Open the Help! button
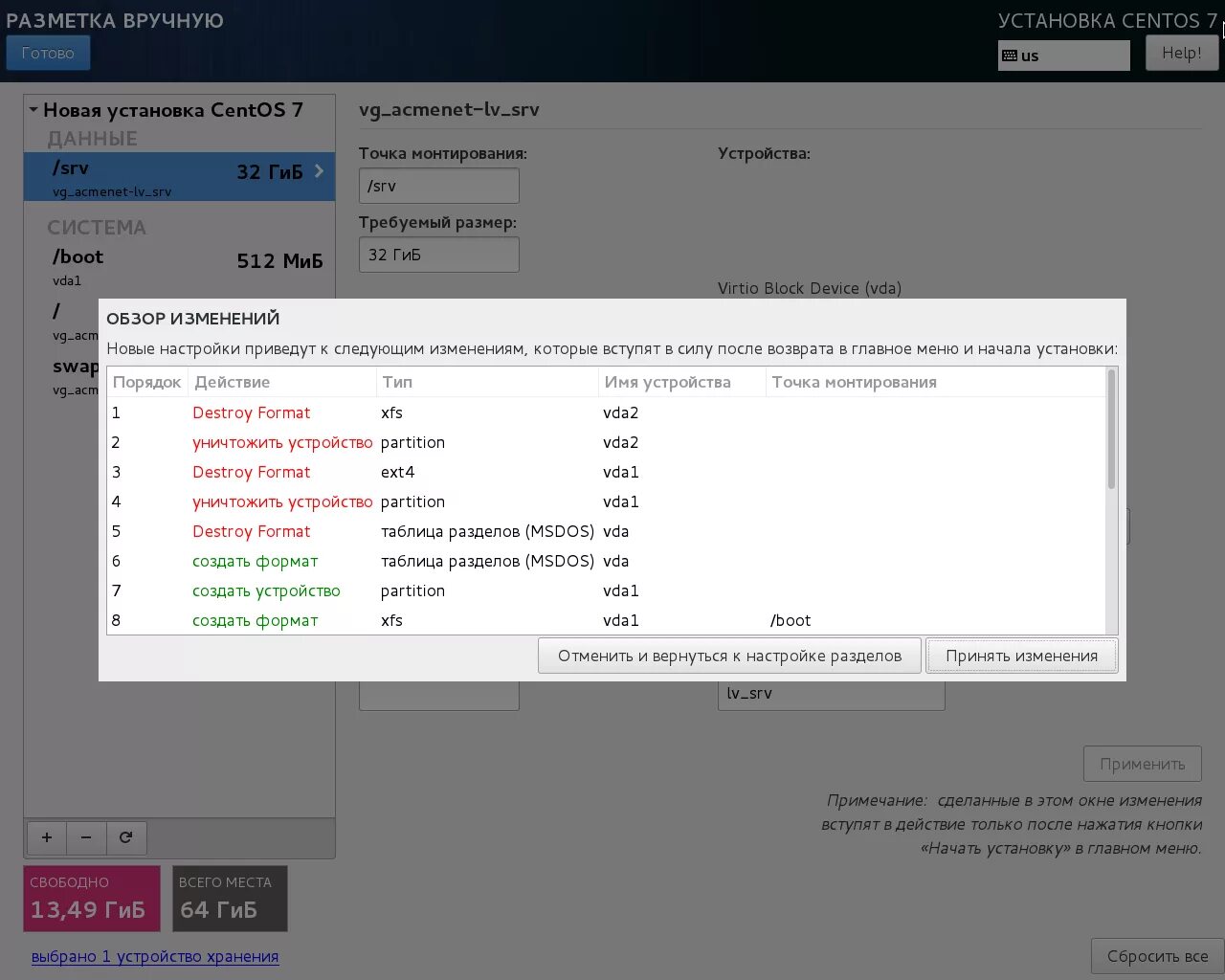Image resolution: width=1225 pixels, height=980 pixels. click(x=1181, y=53)
